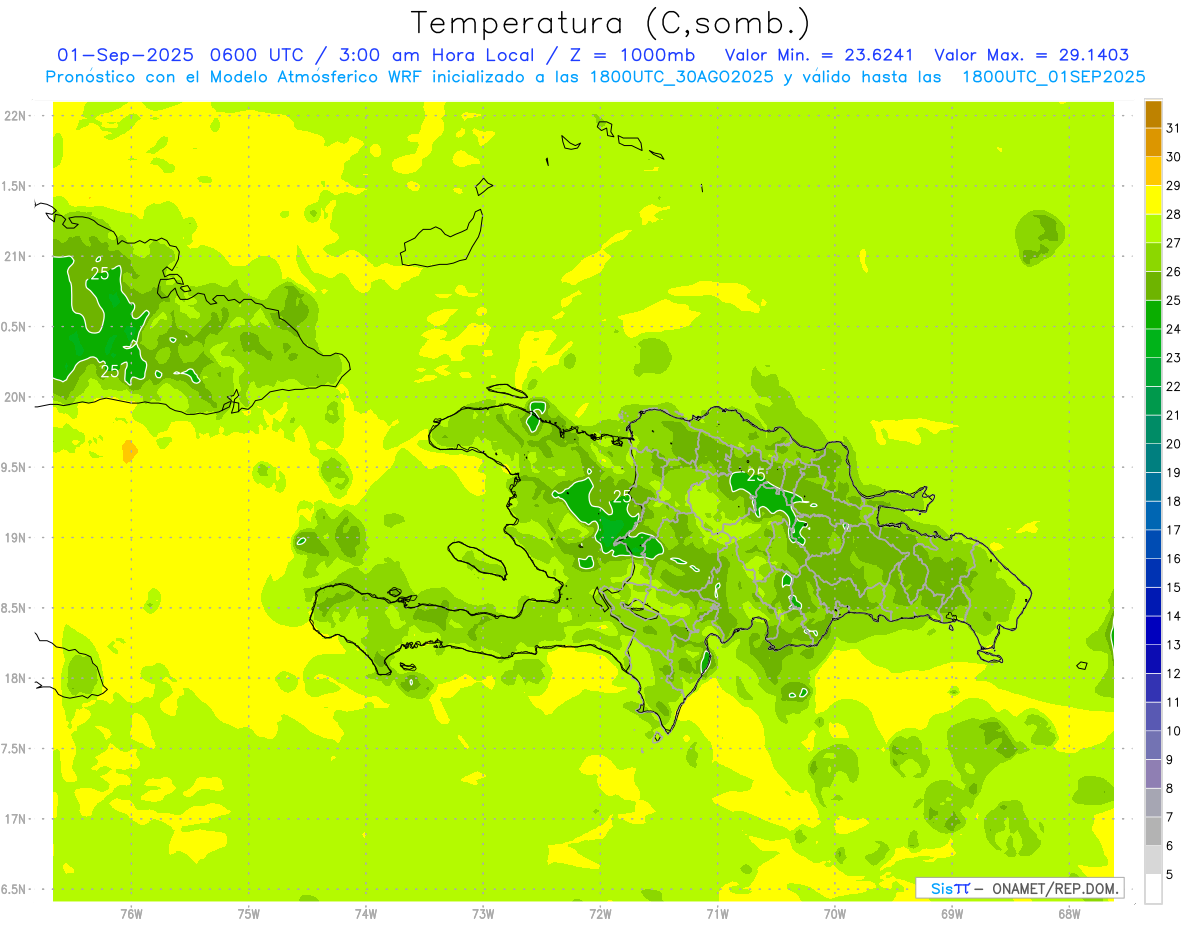Viewport: 1200px width, 927px height.
Task: Click '3:00 am Hora Local' text
Action: (435, 55)
